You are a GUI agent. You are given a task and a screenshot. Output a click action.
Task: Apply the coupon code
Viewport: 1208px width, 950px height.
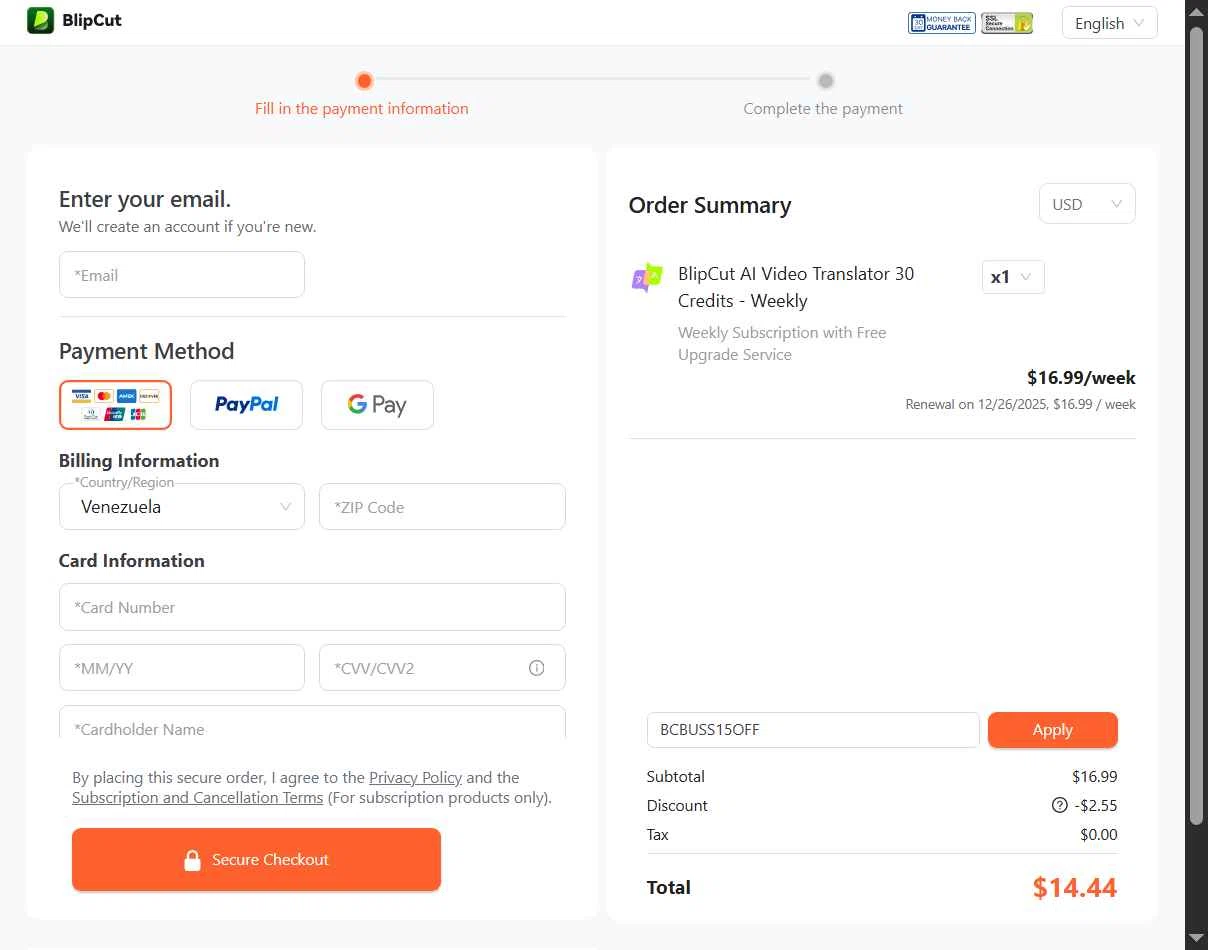click(1053, 730)
